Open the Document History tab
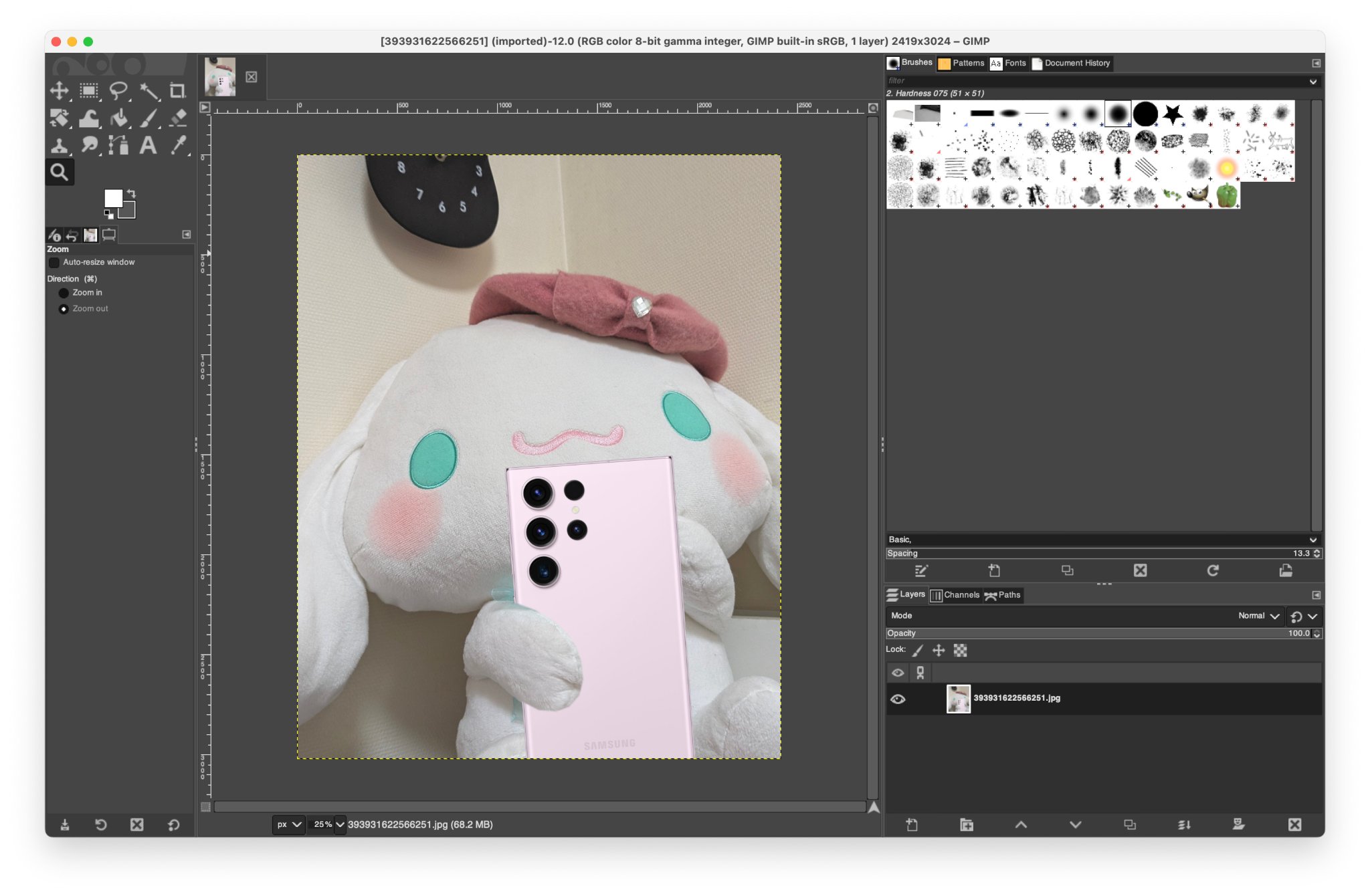1370x896 pixels. tap(1071, 64)
